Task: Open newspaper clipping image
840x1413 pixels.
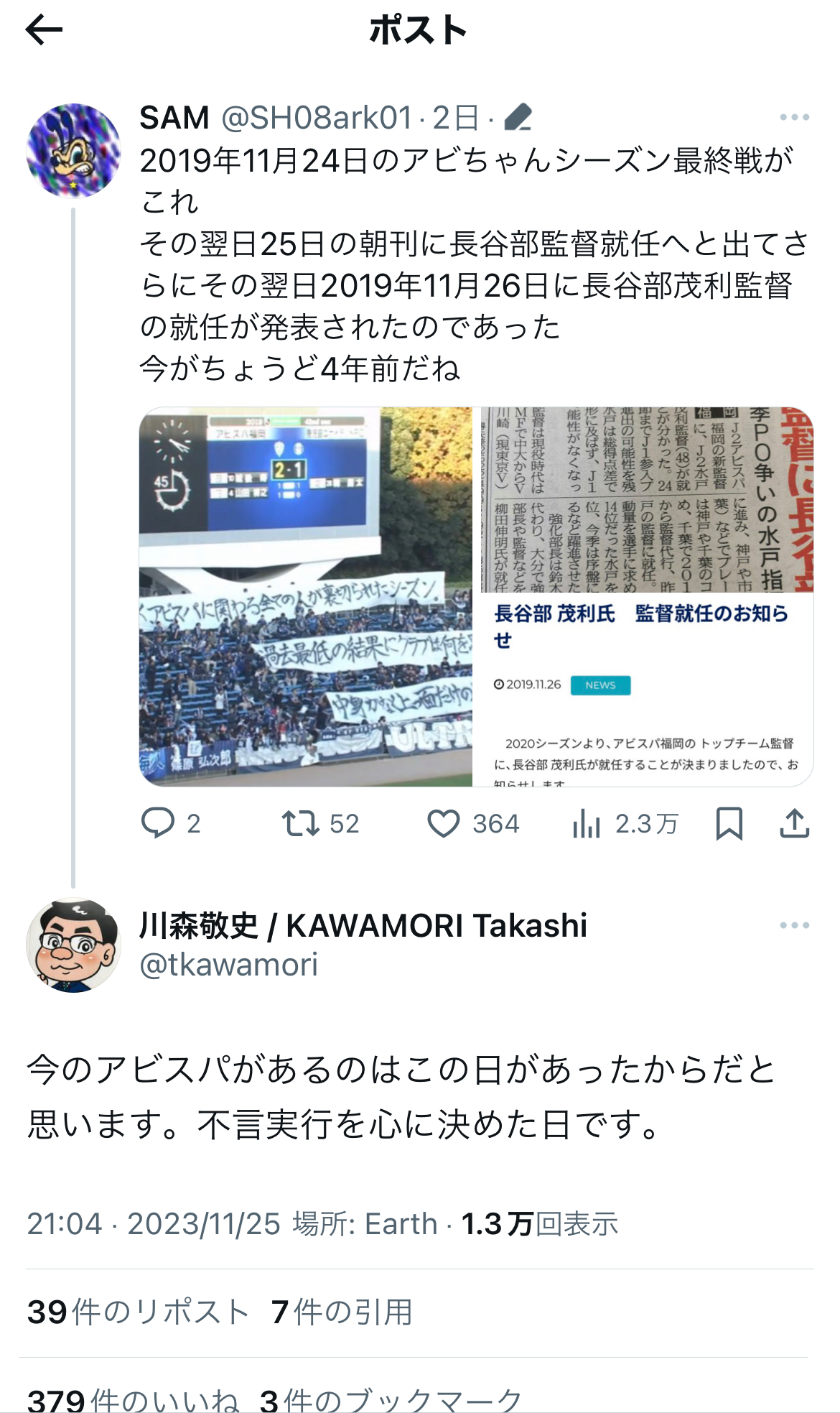Action: coord(647,500)
